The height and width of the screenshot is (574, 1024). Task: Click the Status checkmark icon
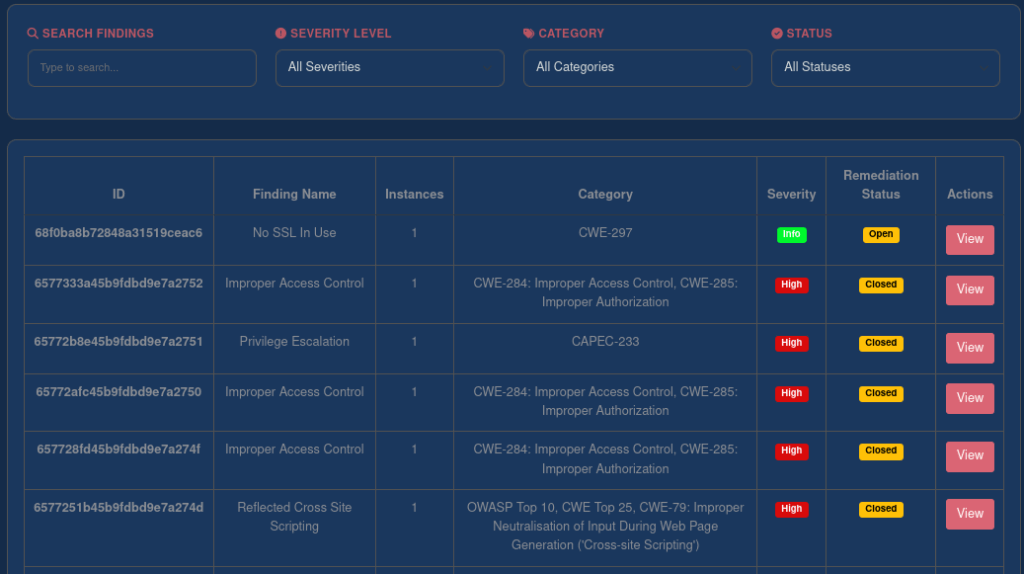tap(777, 33)
